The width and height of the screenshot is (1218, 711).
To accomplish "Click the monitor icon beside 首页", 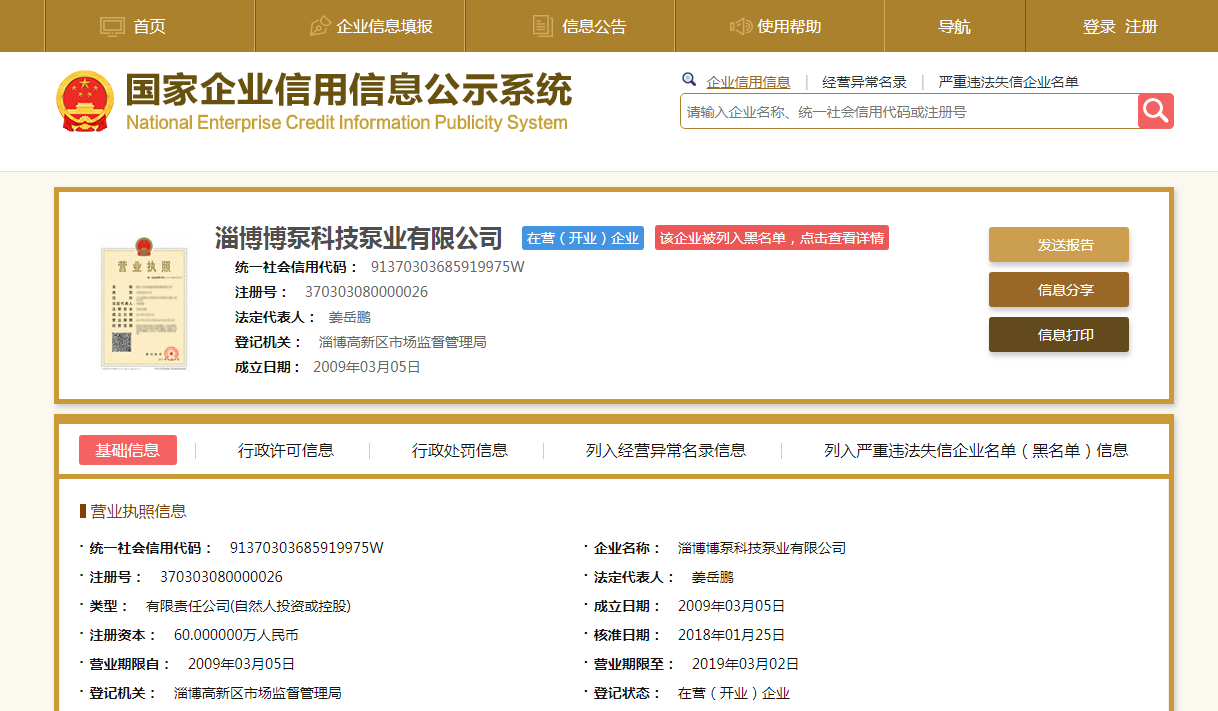I will tap(112, 26).
